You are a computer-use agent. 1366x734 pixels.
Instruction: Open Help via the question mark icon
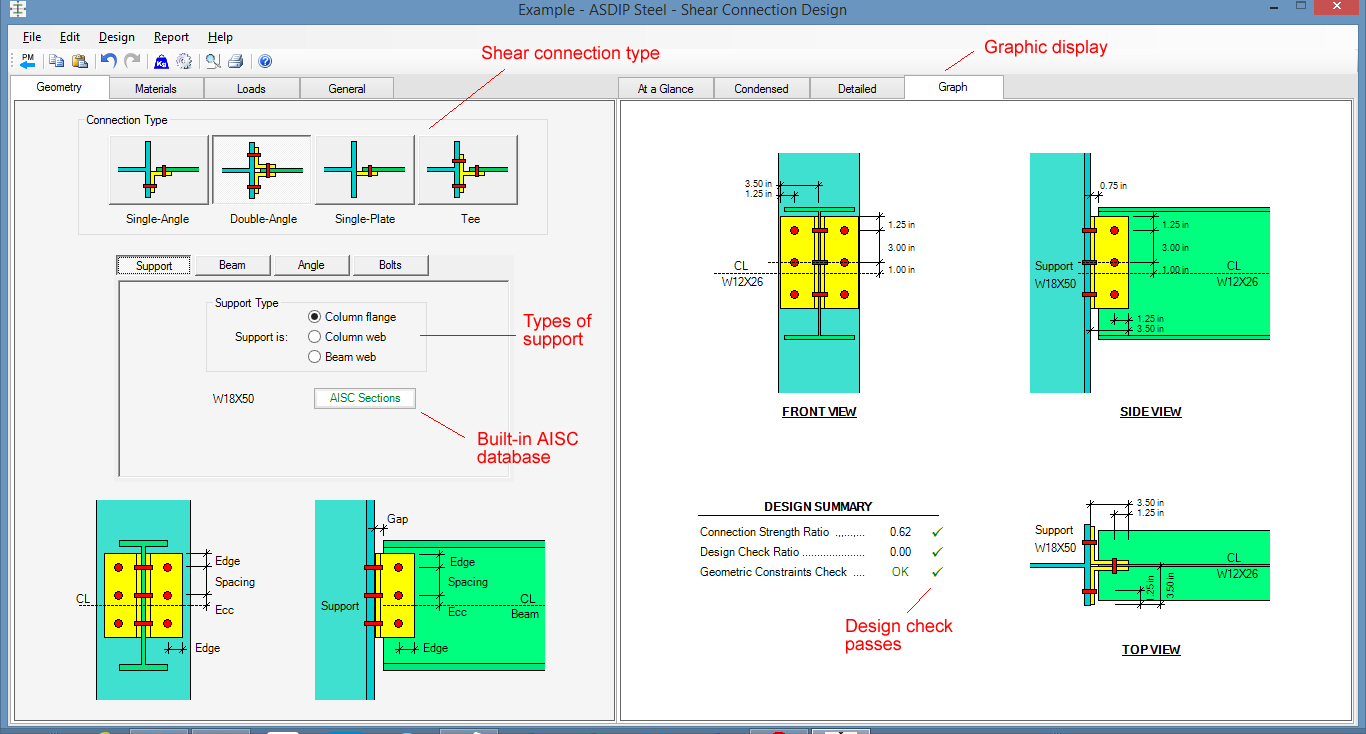[265, 60]
